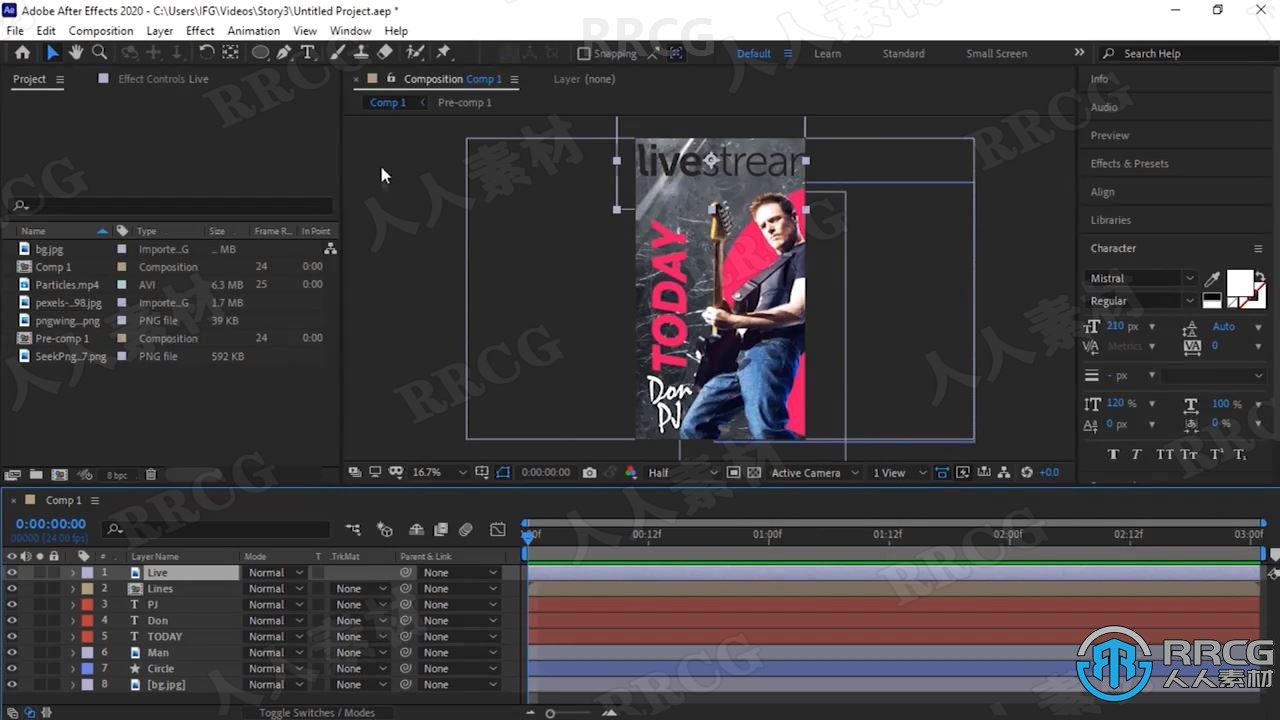Open the Half resolution dropdown
The image size is (1280, 720).
click(682, 473)
